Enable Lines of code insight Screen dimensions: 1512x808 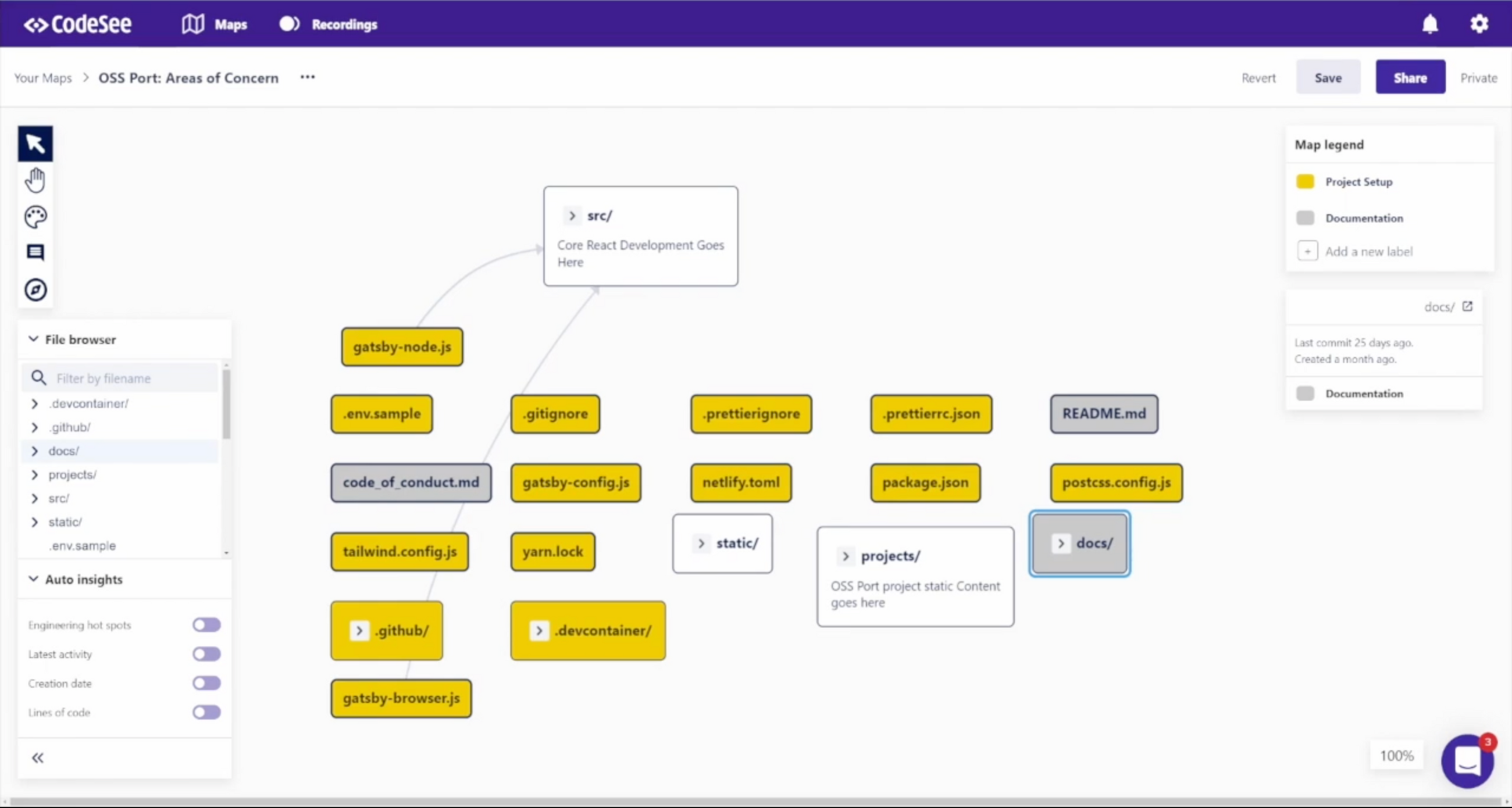[x=206, y=712]
